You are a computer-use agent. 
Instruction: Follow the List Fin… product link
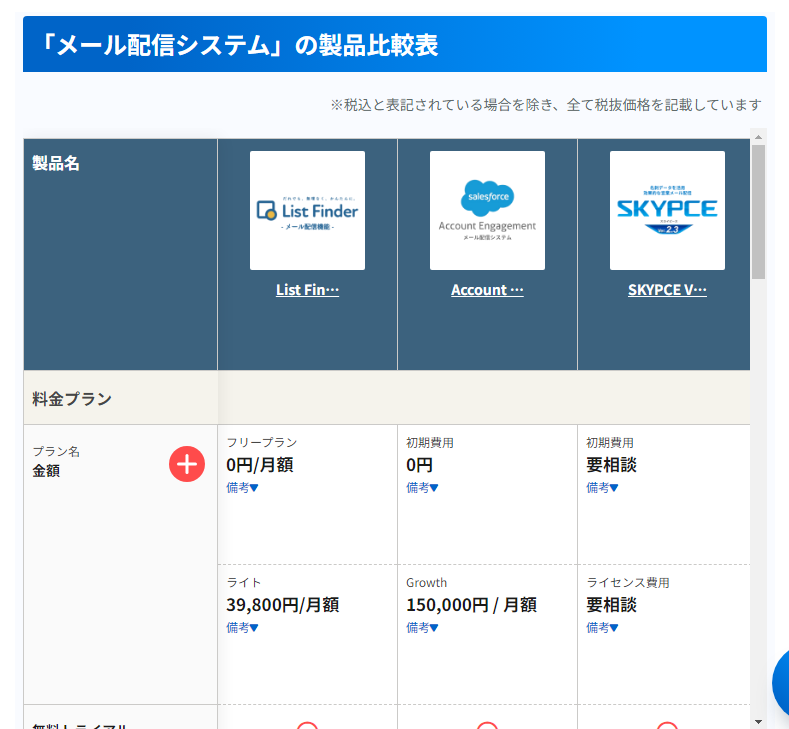coord(307,290)
